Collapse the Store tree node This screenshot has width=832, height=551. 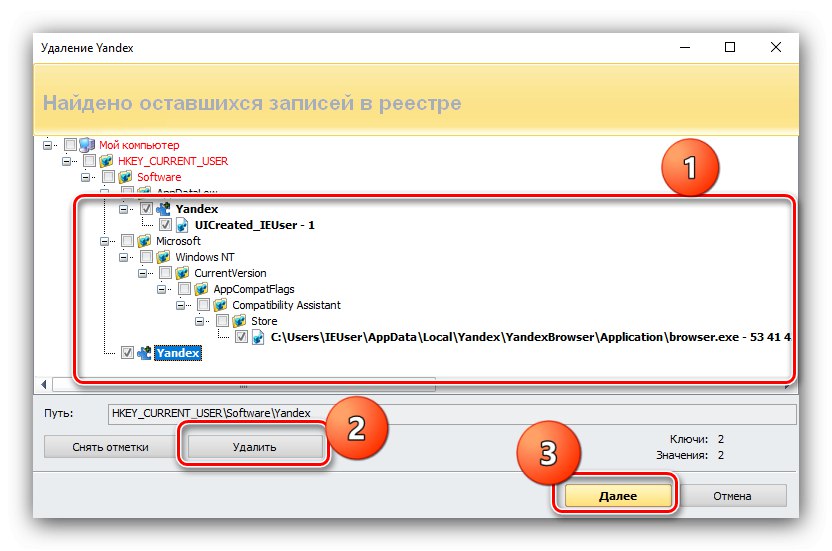[200, 321]
